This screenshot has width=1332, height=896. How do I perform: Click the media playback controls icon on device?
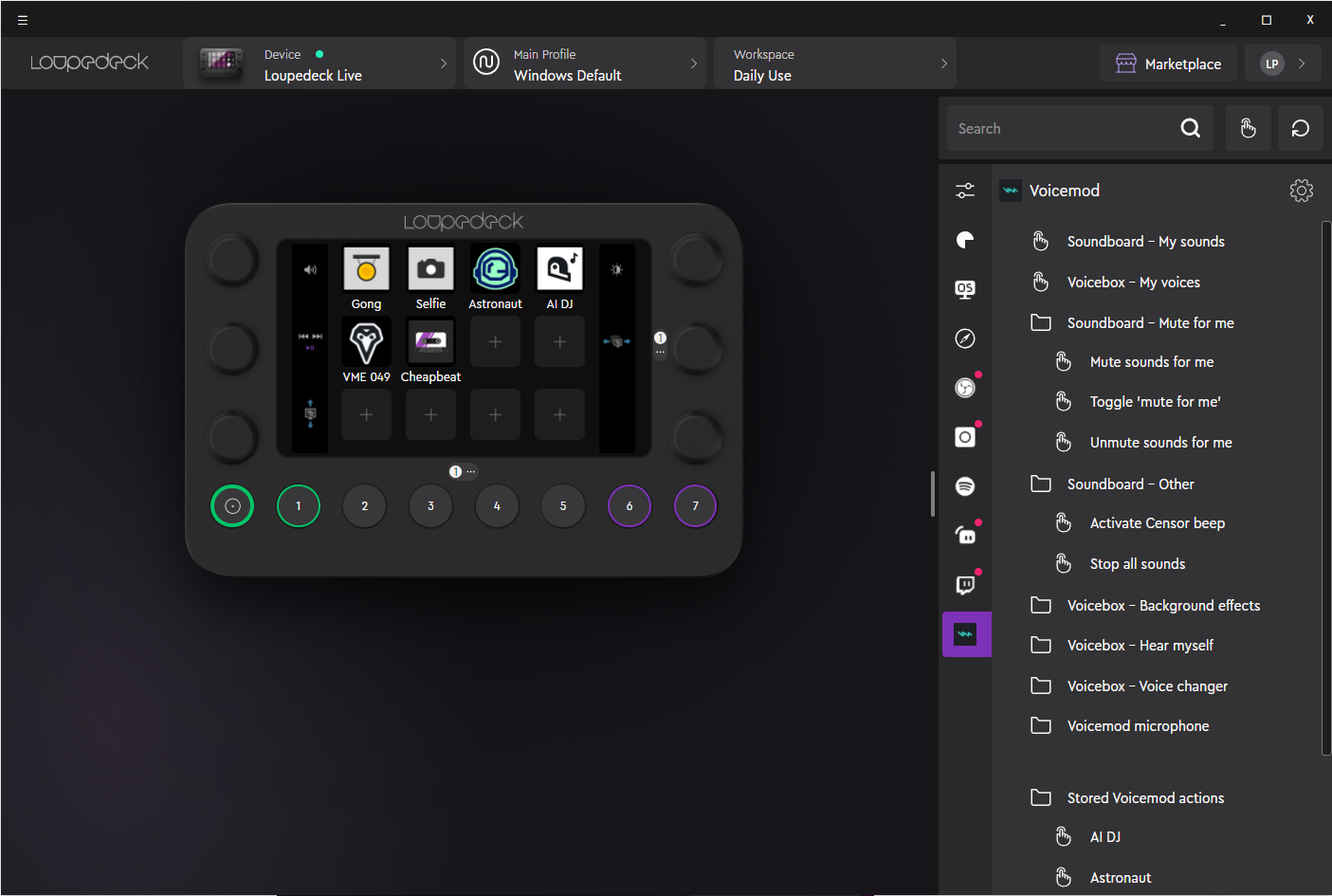point(310,341)
